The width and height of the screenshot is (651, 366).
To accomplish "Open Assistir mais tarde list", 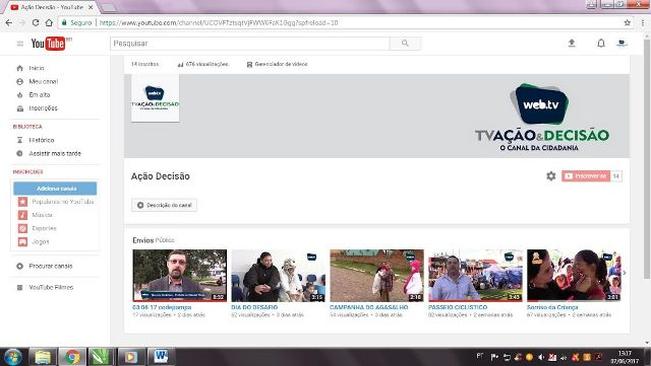I will pyautogui.click(x=49, y=154).
